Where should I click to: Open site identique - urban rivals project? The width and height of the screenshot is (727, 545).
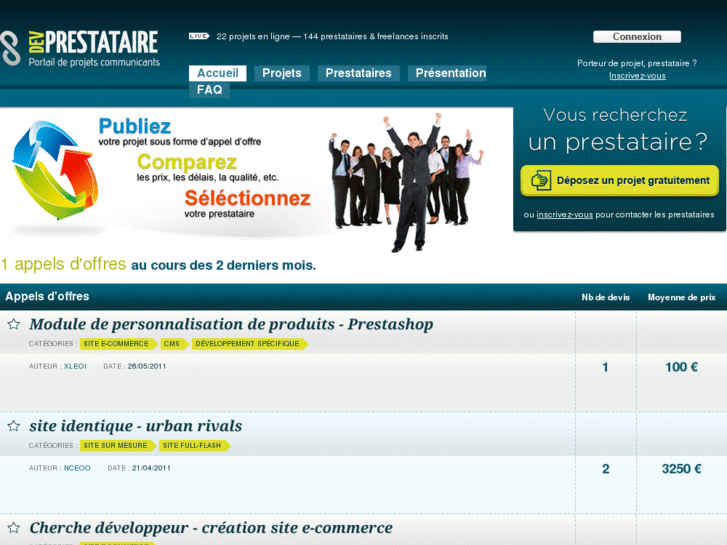pyautogui.click(x=135, y=426)
